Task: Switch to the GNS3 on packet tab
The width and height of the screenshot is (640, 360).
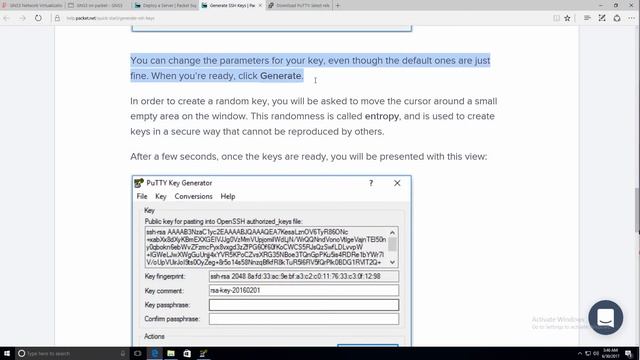Action: click(98, 5)
